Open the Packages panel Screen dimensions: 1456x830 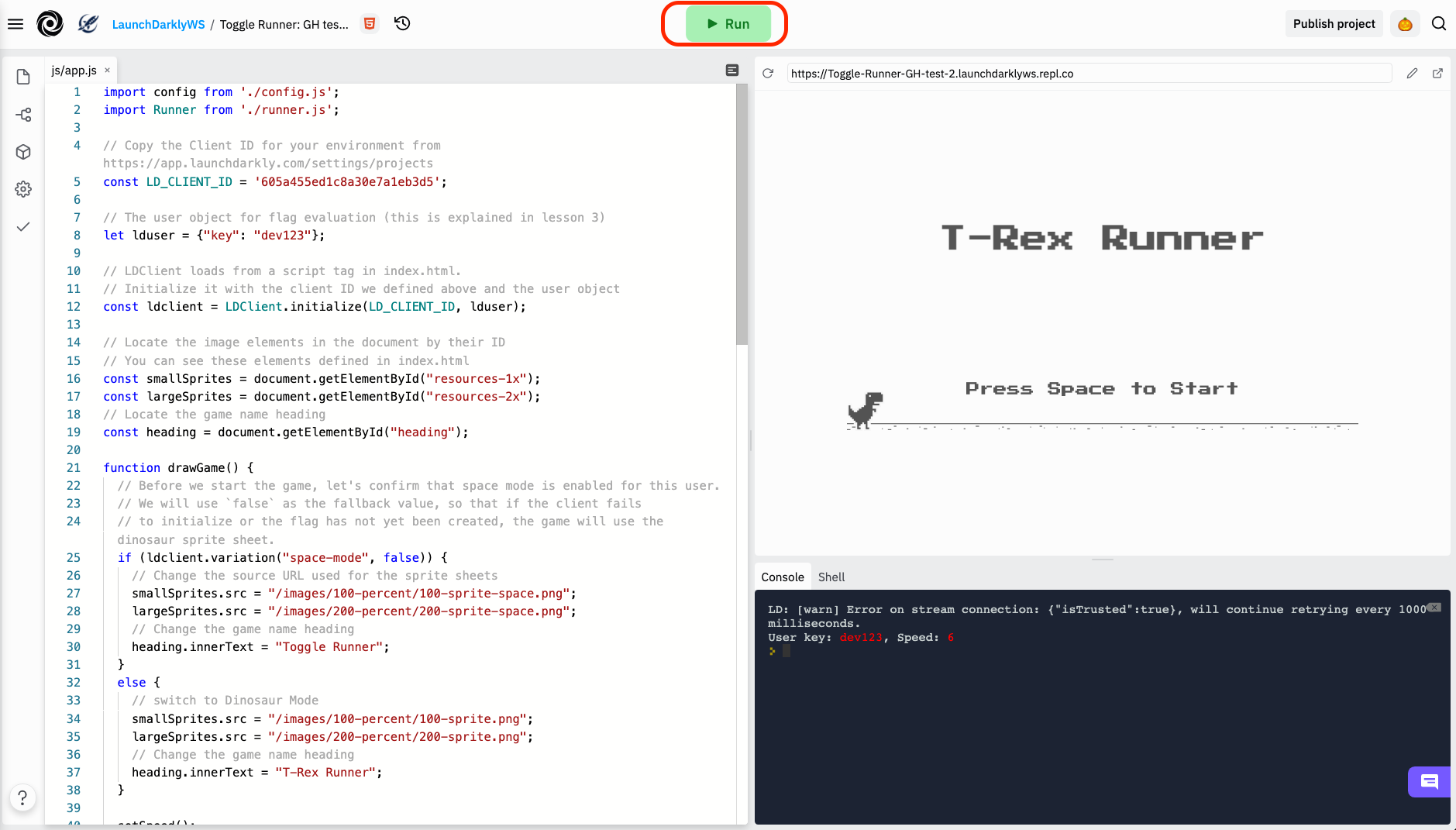[x=22, y=152]
